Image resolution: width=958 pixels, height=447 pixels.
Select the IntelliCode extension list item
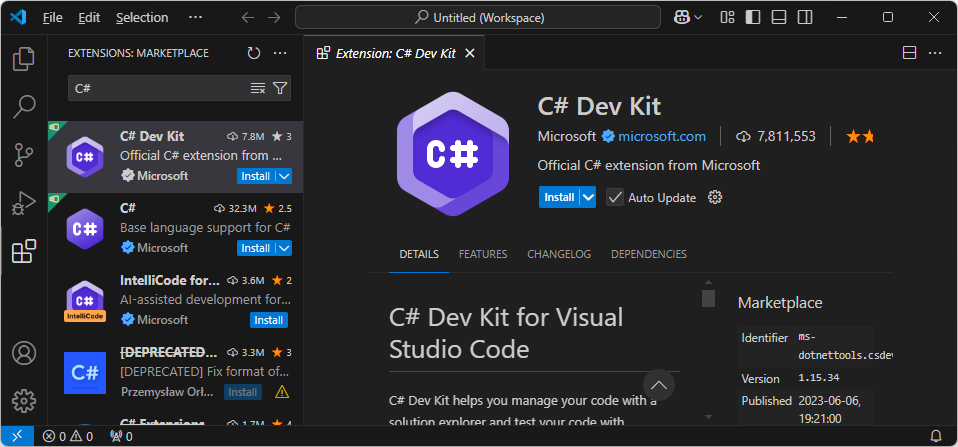175,300
